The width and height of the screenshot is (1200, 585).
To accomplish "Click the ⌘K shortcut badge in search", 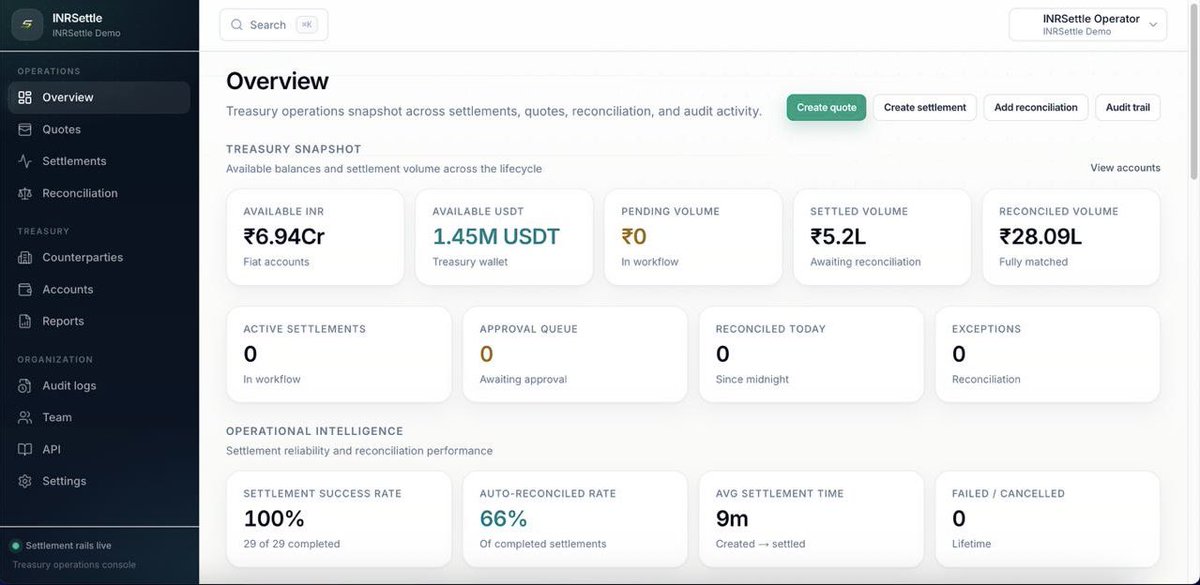I will pos(306,25).
